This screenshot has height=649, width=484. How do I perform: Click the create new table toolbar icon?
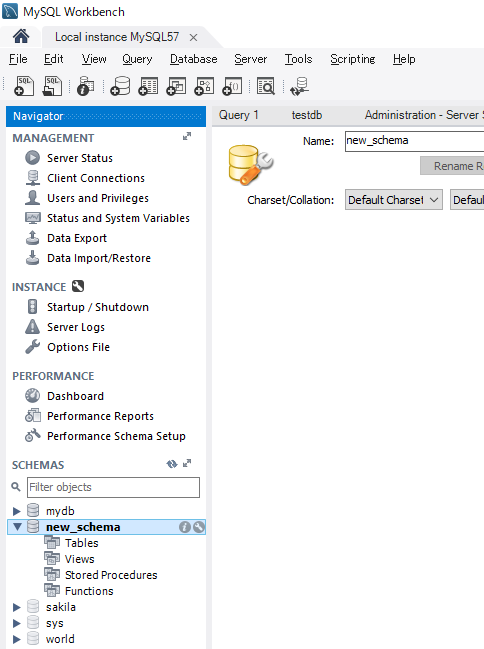click(148, 86)
